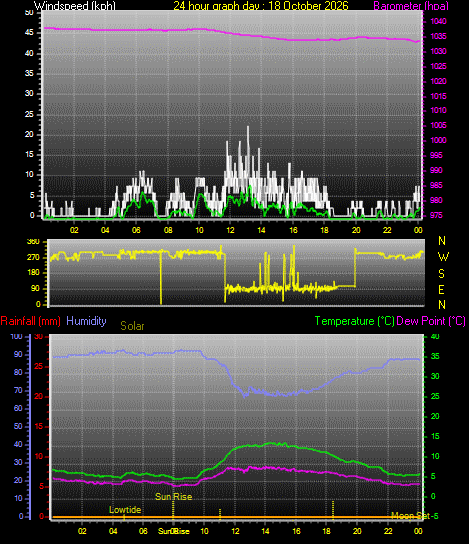Click the 'Windspeed (kph)' axis title
Image resolution: width=469 pixels, height=544 pixels.
pyautogui.click(x=75, y=6)
